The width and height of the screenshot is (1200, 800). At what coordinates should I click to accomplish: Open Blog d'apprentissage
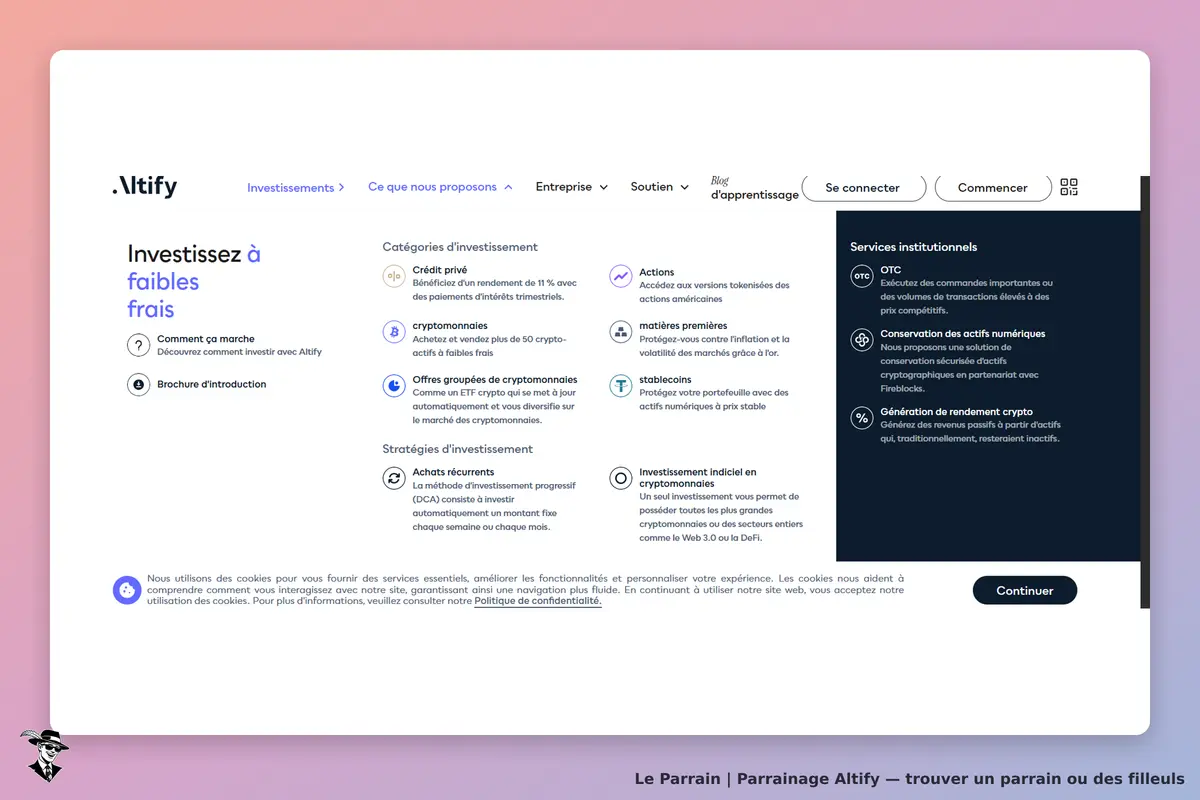point(755,188)
